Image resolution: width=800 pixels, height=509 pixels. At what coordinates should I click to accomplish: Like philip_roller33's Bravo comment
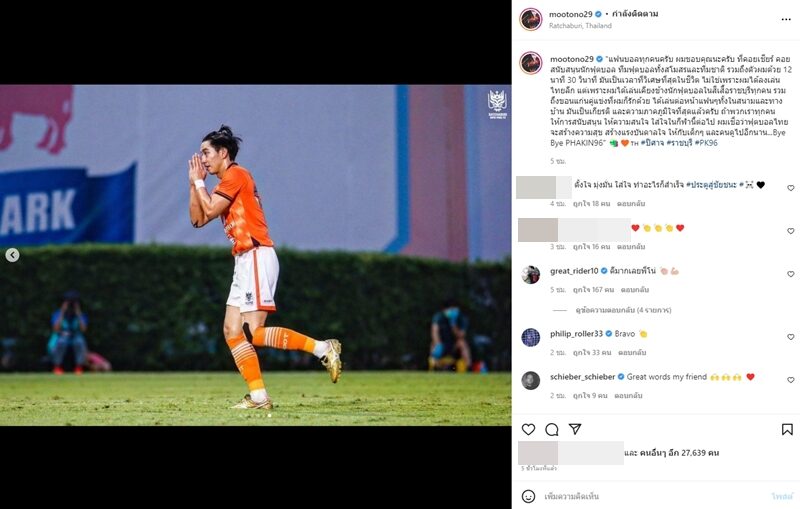(790, 337)
